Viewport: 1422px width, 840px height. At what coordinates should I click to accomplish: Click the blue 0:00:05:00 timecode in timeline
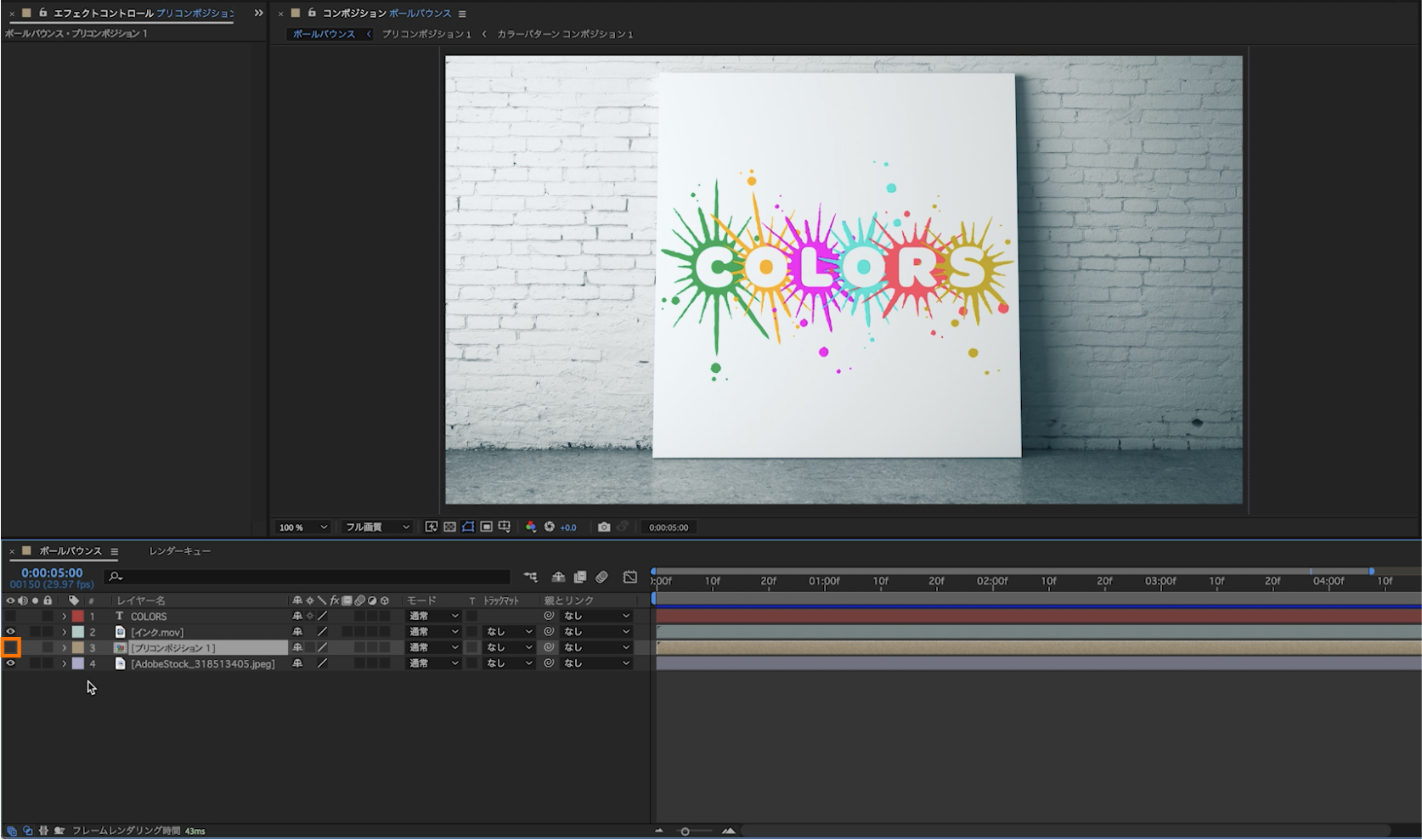tap(52, 572)
